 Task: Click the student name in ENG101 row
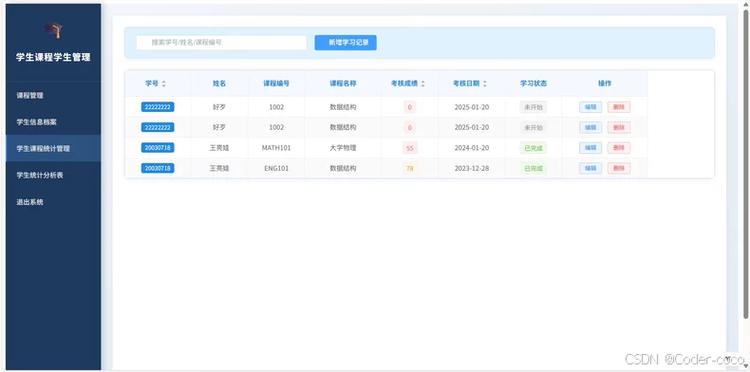[x=219, y=168]
